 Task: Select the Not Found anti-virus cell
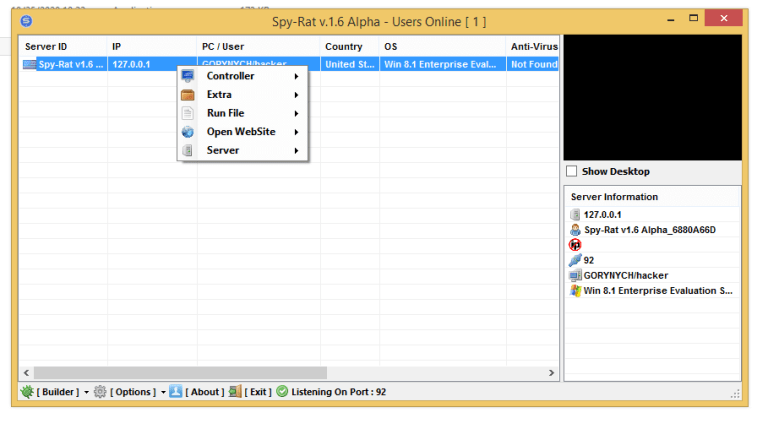coord(533,64)
